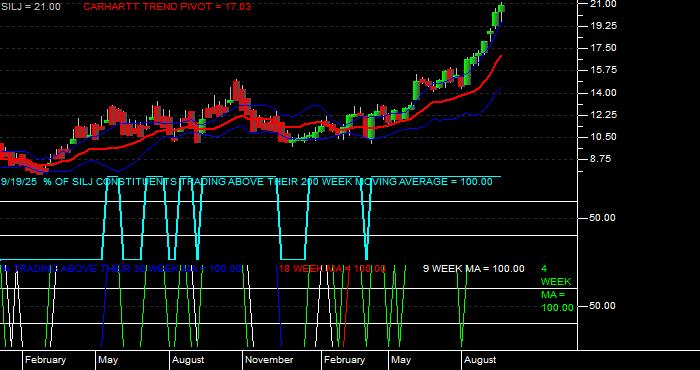Screen dimensions: 700x370
Task: Select the 12.25 price axis label
Action: click(603, 115)
